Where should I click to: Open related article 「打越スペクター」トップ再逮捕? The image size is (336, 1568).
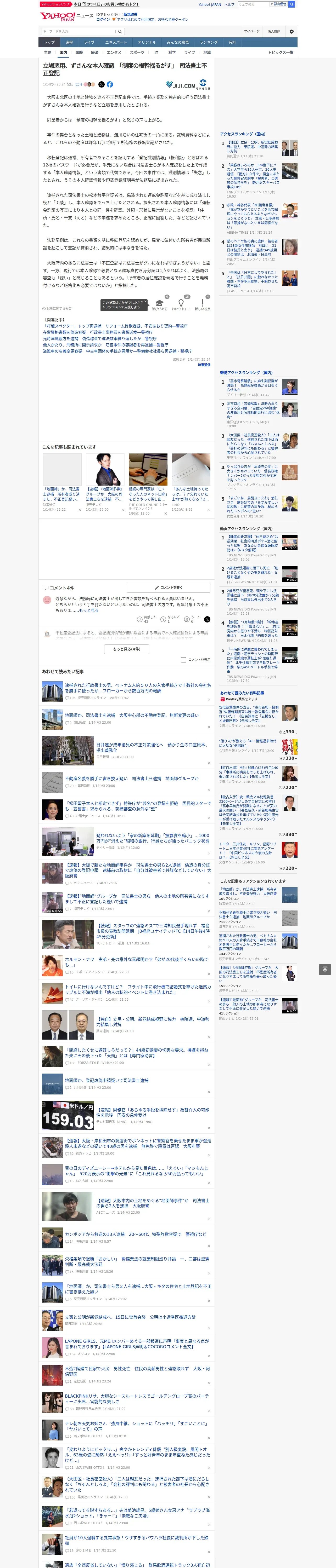click(x=115, y=326)
